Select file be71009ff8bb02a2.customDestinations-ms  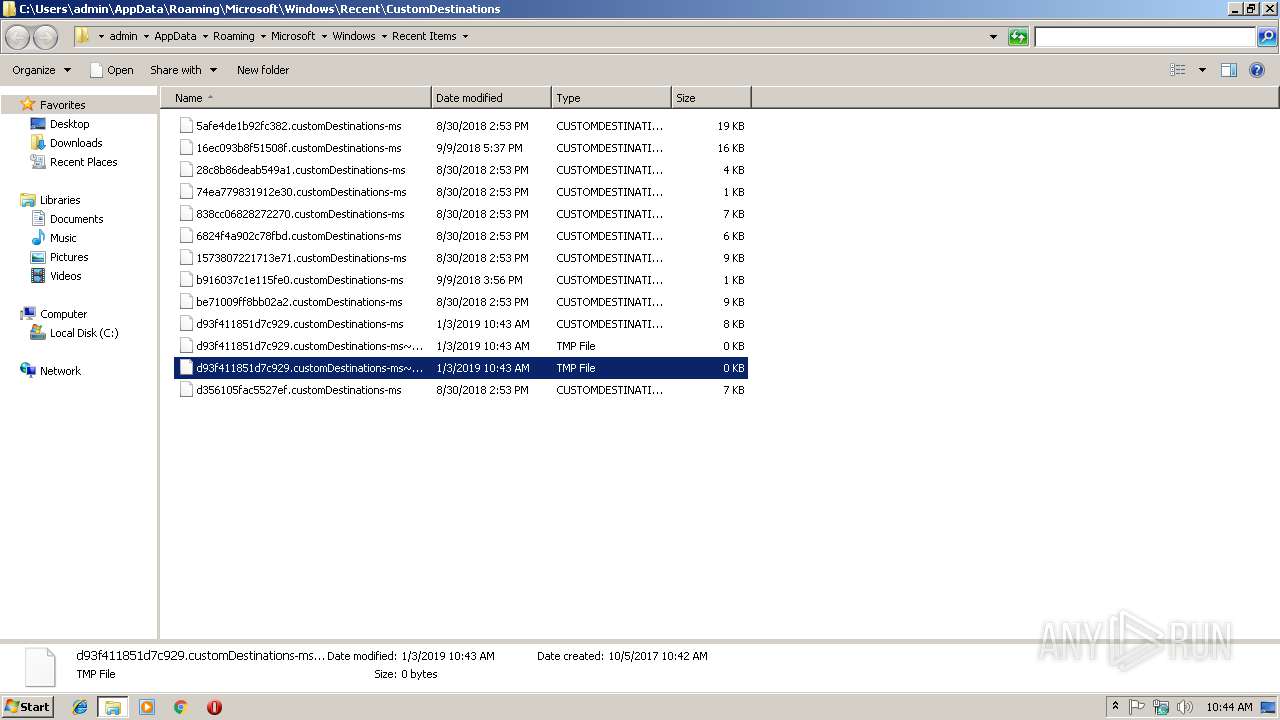[x=462, y=302]
